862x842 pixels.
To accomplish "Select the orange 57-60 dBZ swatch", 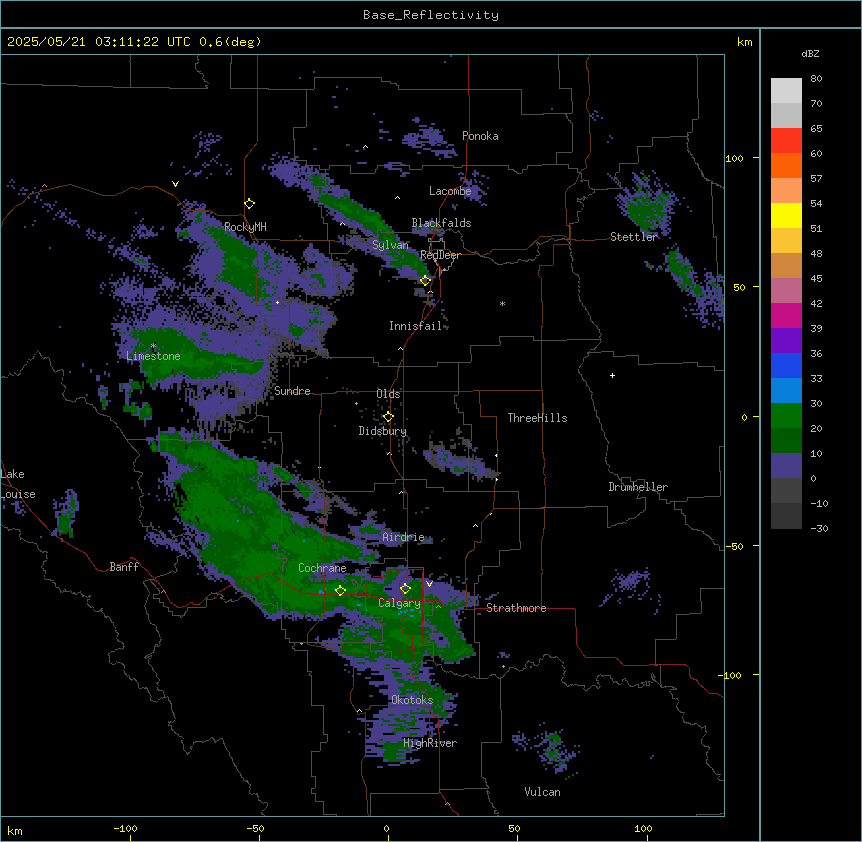I will (786, 165).
